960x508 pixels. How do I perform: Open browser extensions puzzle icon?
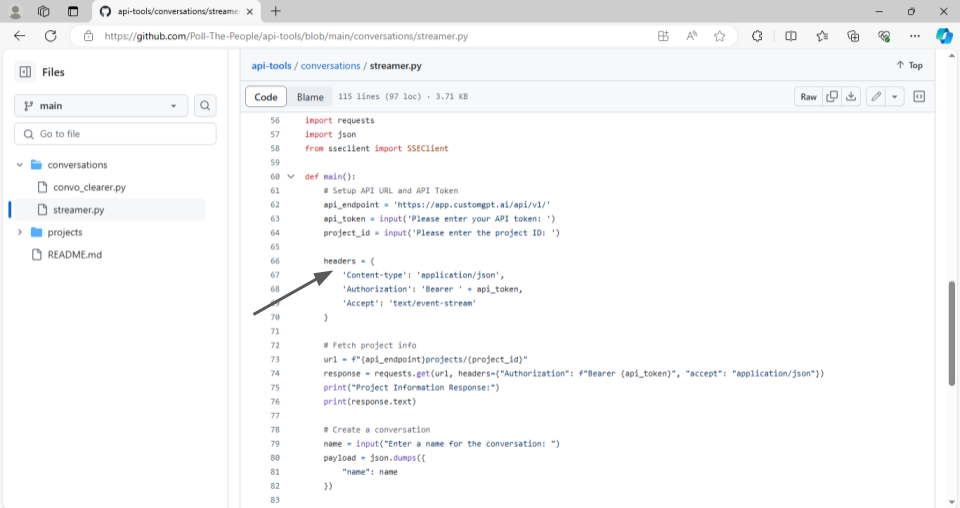point(757,36)
